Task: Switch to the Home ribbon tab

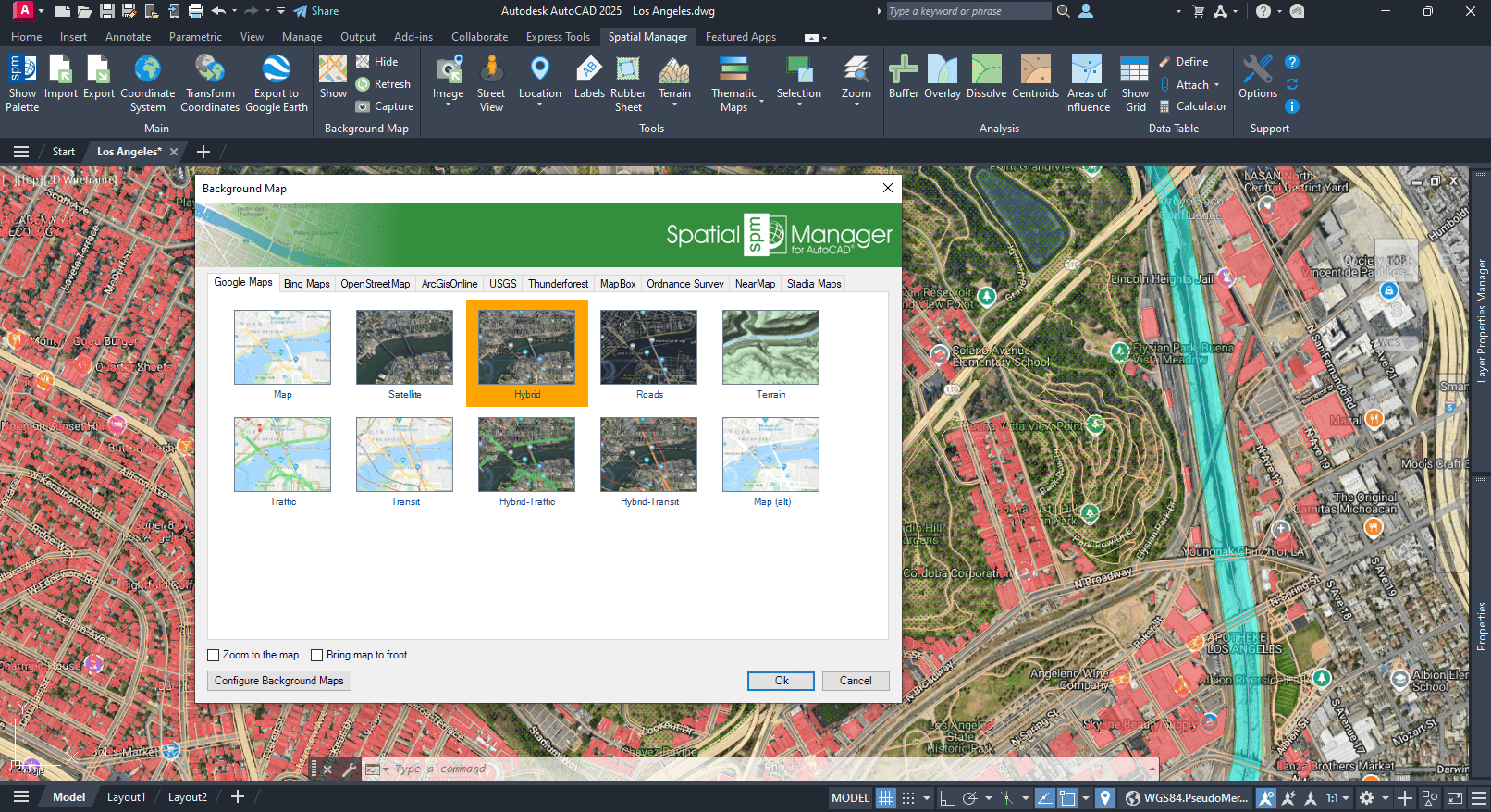Action: coord(26,37)
